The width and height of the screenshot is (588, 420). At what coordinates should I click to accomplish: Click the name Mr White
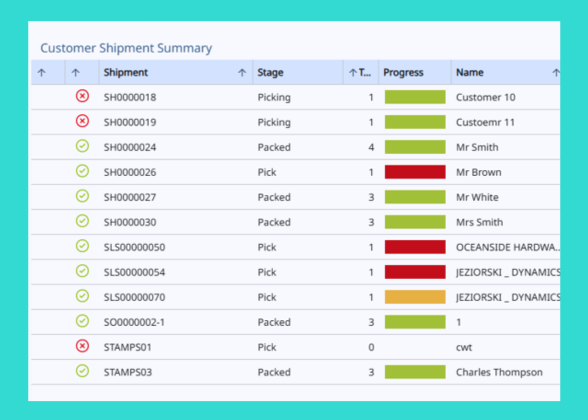click(x=477, y=197)
